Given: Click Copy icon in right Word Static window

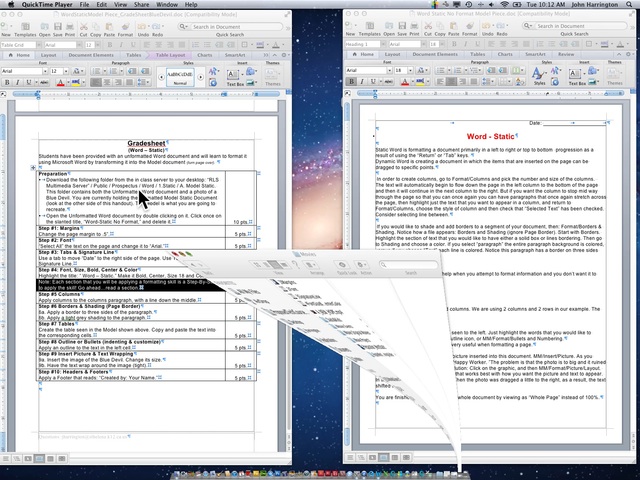Looking at the screenshot, I should pos(440,26).
